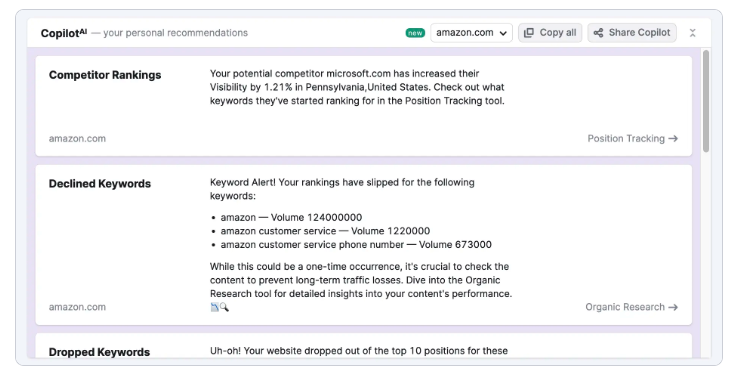The image size is (730, 391).
Task: Click the amazon customer service phone number keyword
Action: pos(312,245)
